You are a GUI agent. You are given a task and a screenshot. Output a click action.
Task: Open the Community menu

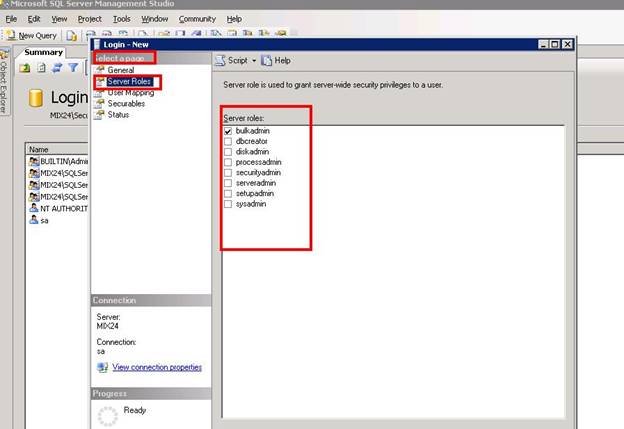click(197, 19)
